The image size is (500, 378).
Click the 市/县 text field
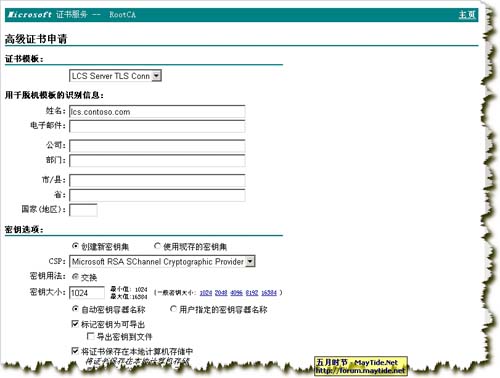click(157, 180)
